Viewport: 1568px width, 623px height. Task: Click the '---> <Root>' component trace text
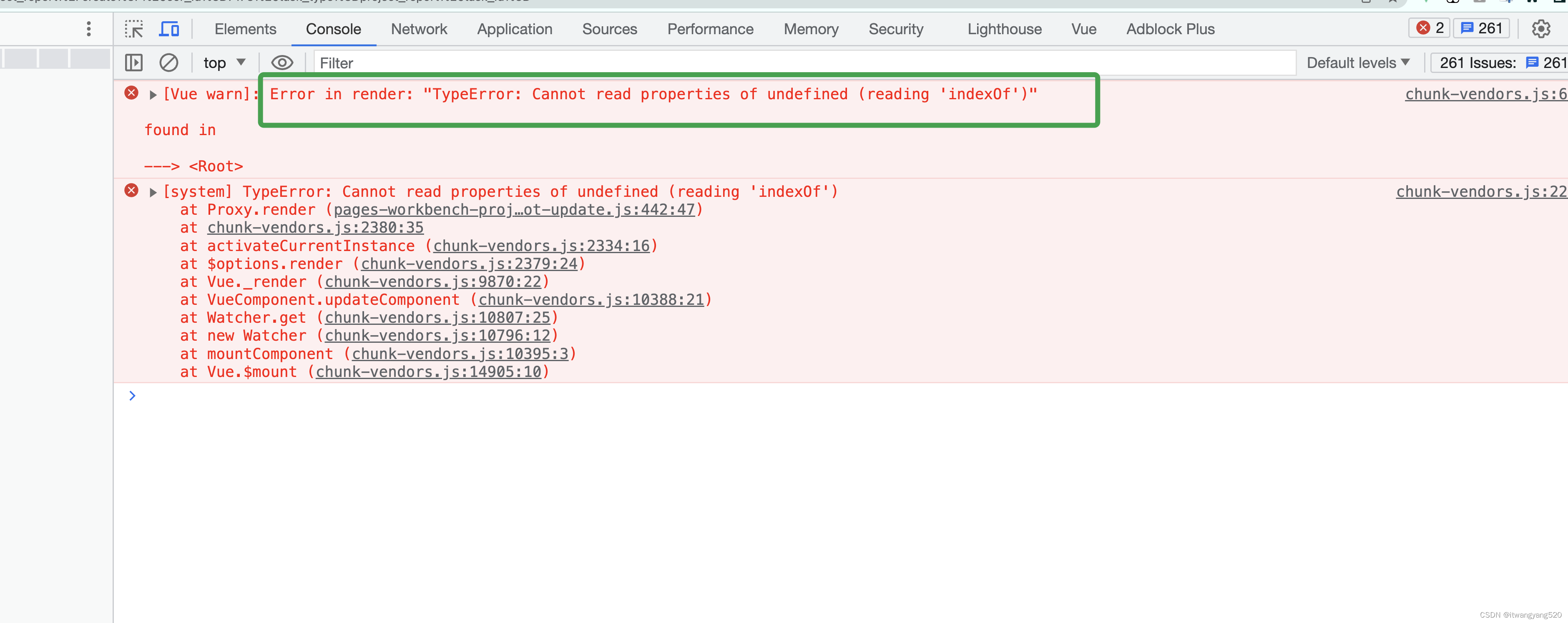[193, 167]
